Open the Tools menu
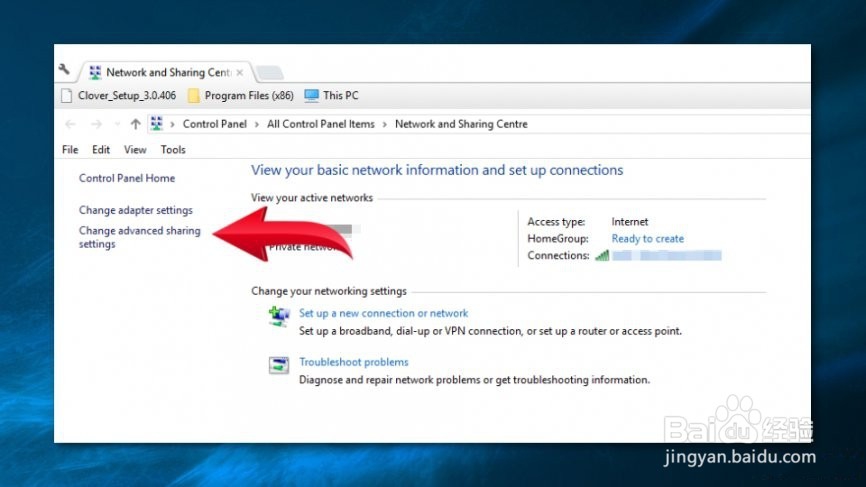 click(173, 150)
